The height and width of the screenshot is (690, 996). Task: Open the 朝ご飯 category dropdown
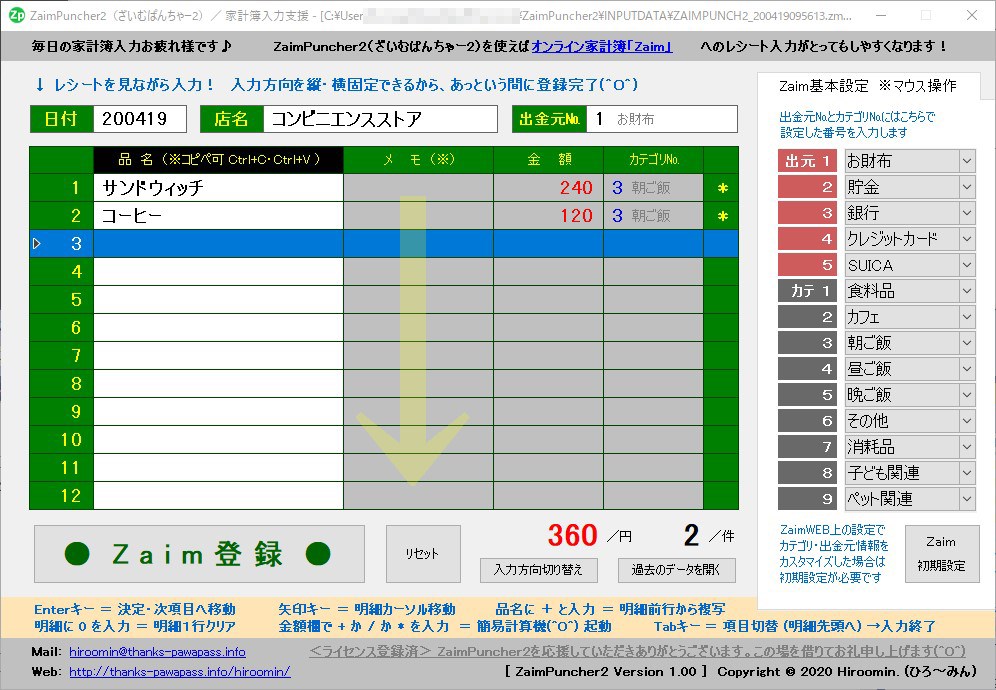(967, 342)
